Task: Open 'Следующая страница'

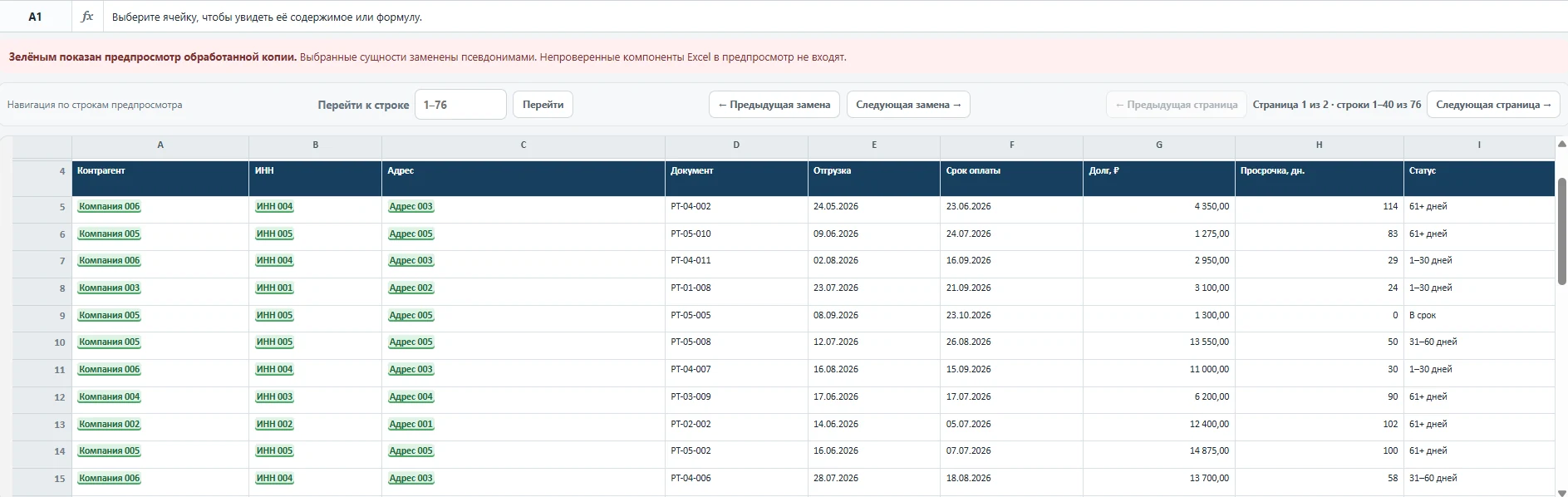Action: 1493,105
